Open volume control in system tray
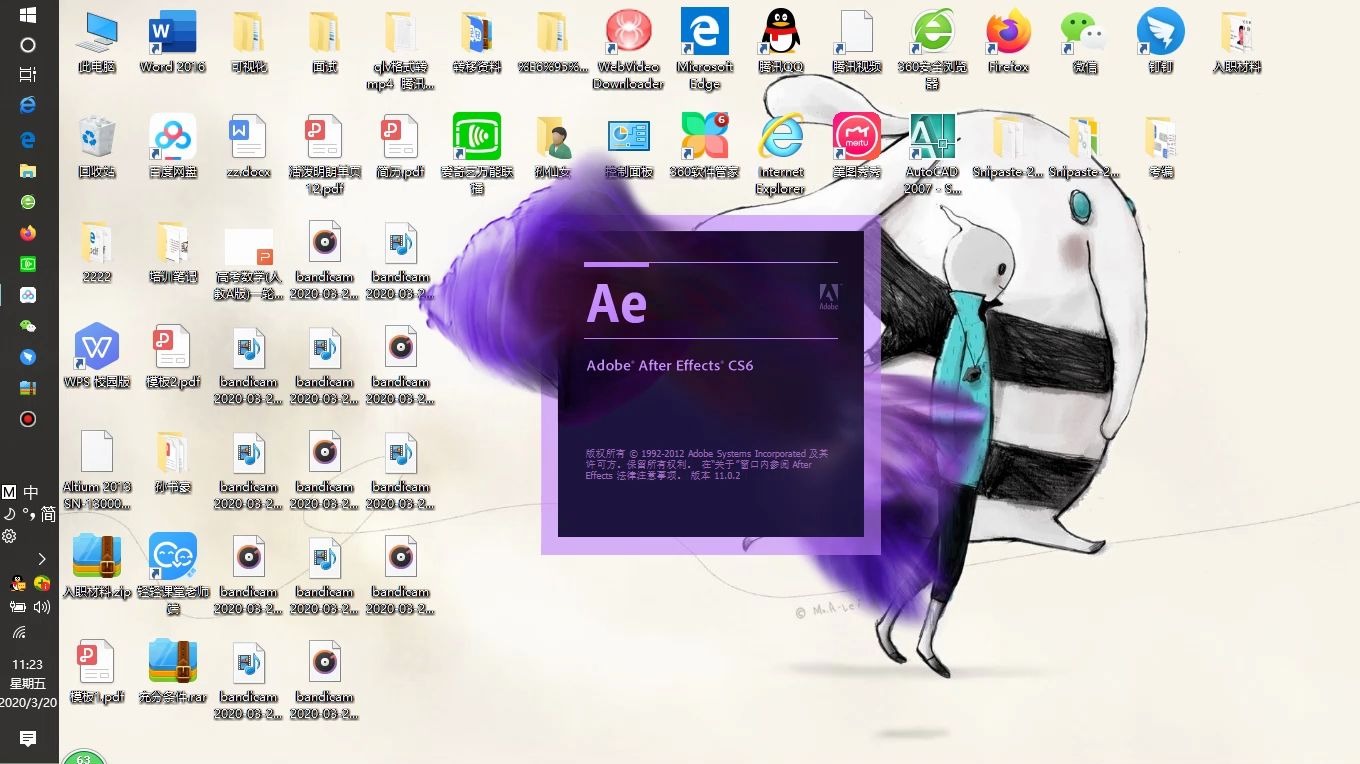The image size is (1360, 764). (41, 607)
